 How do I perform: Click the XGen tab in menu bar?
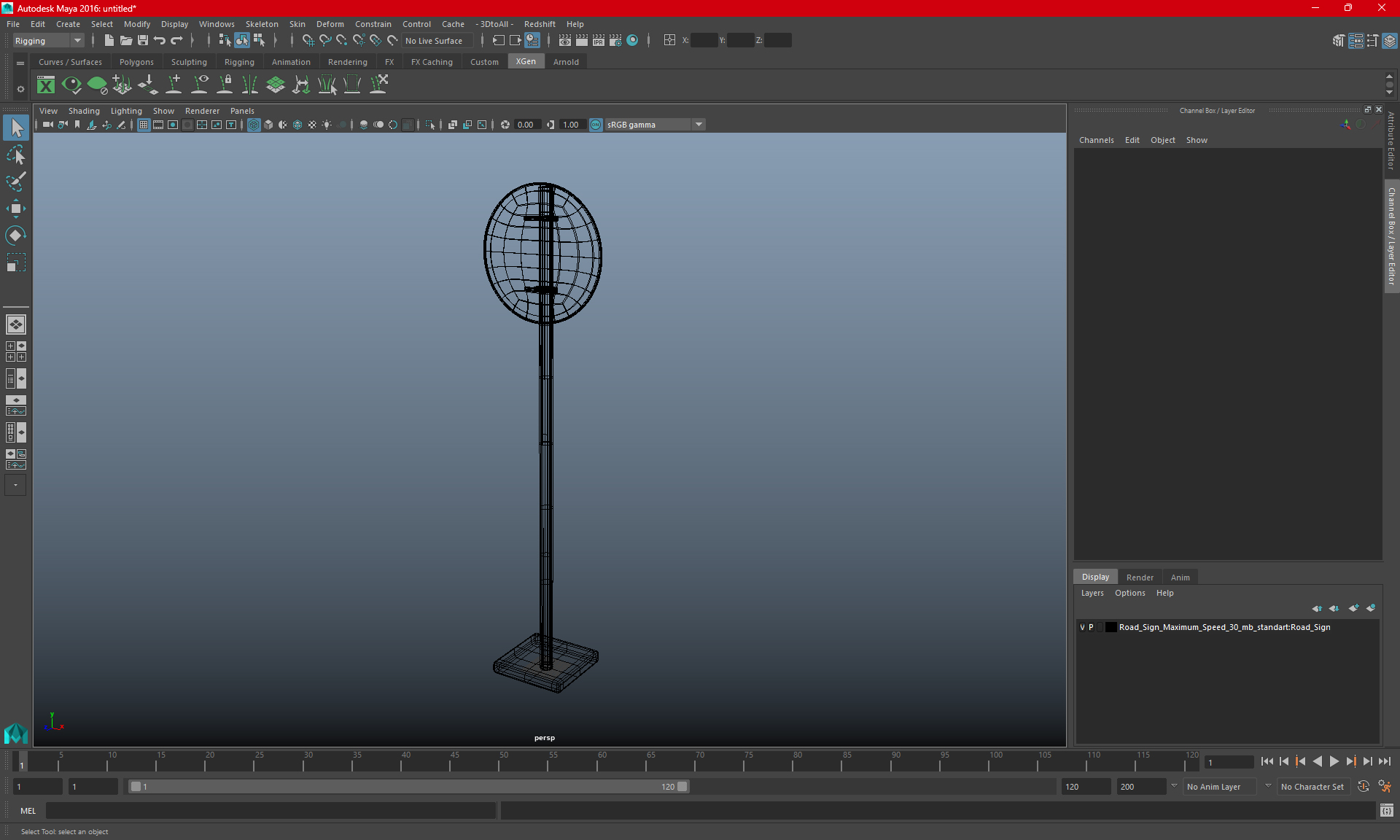click(526, 62)
